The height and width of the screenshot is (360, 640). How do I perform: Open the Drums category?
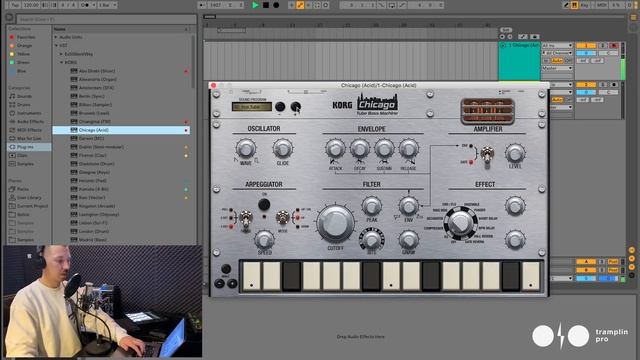pyautogui.click(x=24, y=105)
